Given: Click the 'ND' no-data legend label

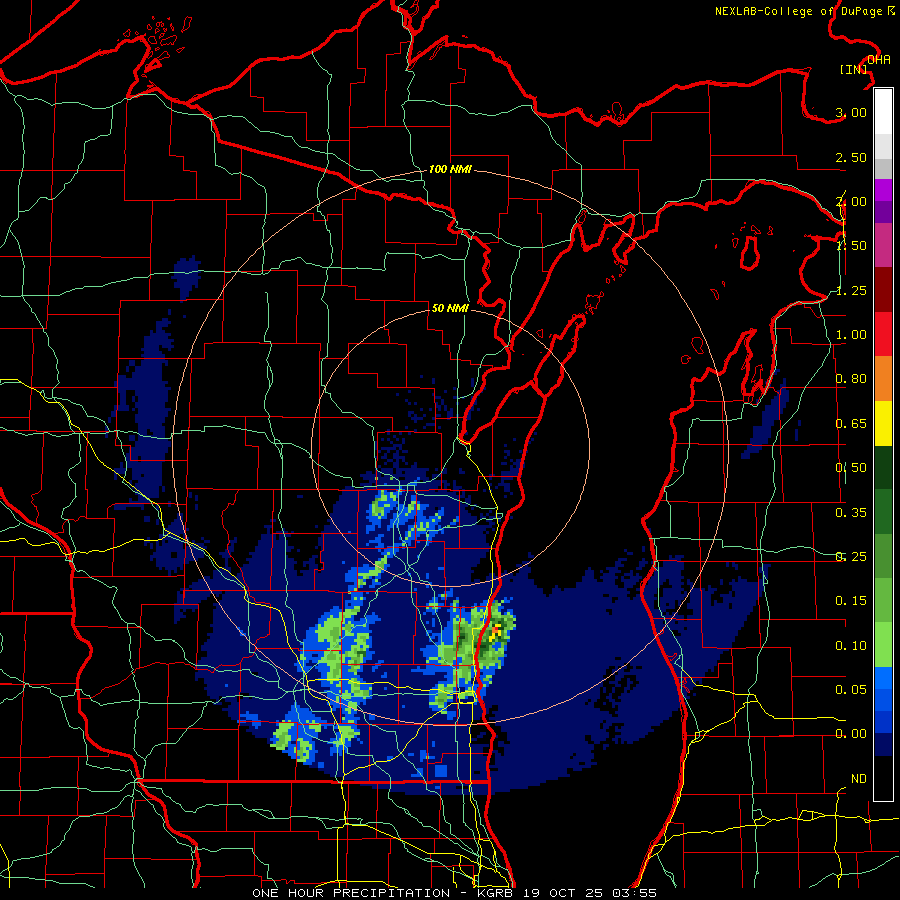Looking at the screenshot, I should click(859, 779).
